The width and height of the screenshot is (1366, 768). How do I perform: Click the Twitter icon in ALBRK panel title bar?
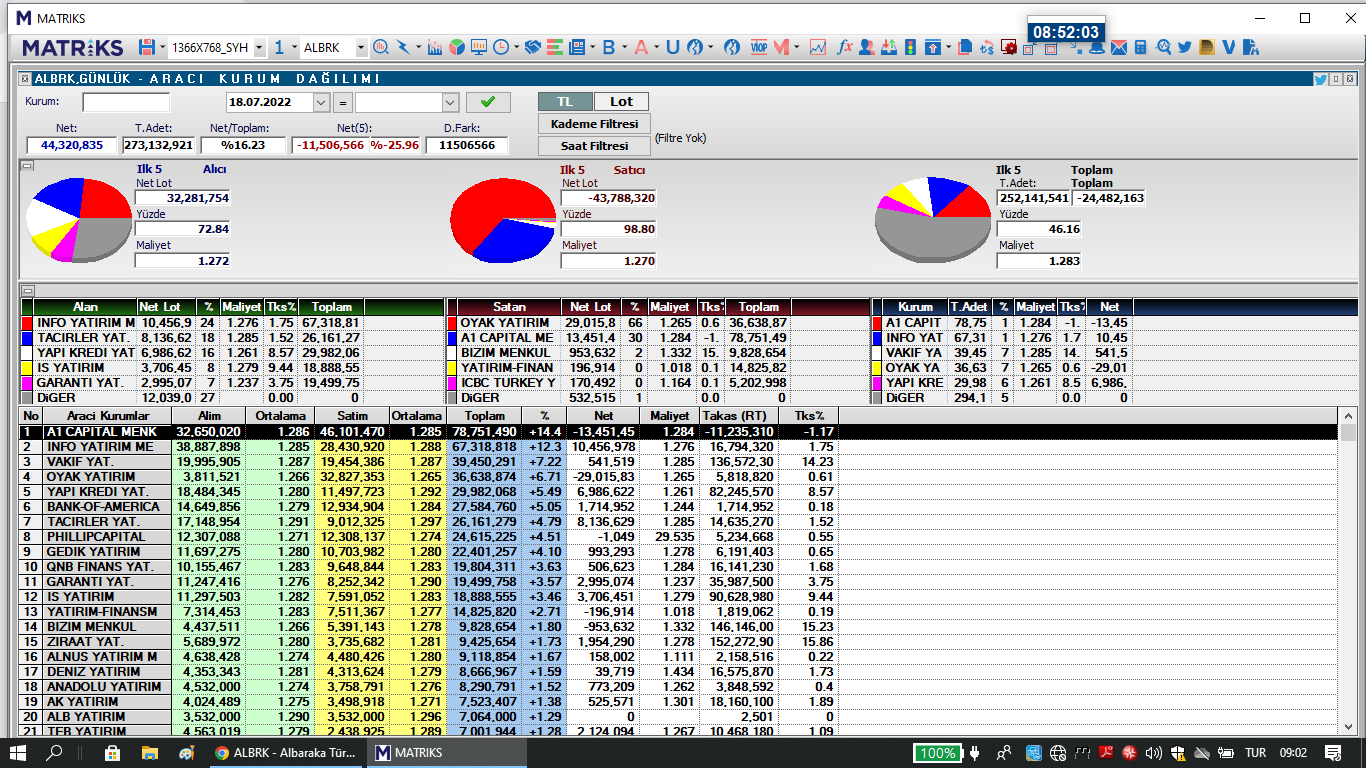[x=1320, y=79]
